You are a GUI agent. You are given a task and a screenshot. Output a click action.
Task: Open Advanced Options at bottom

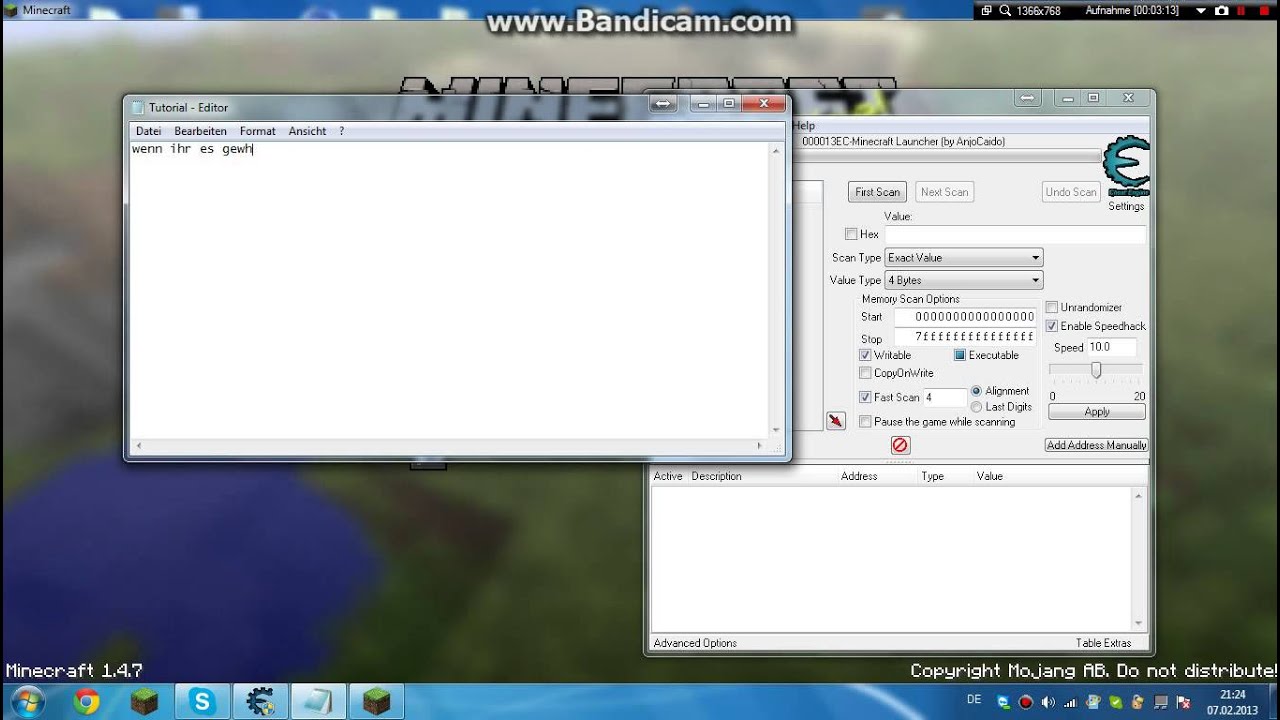pos(695,643)
